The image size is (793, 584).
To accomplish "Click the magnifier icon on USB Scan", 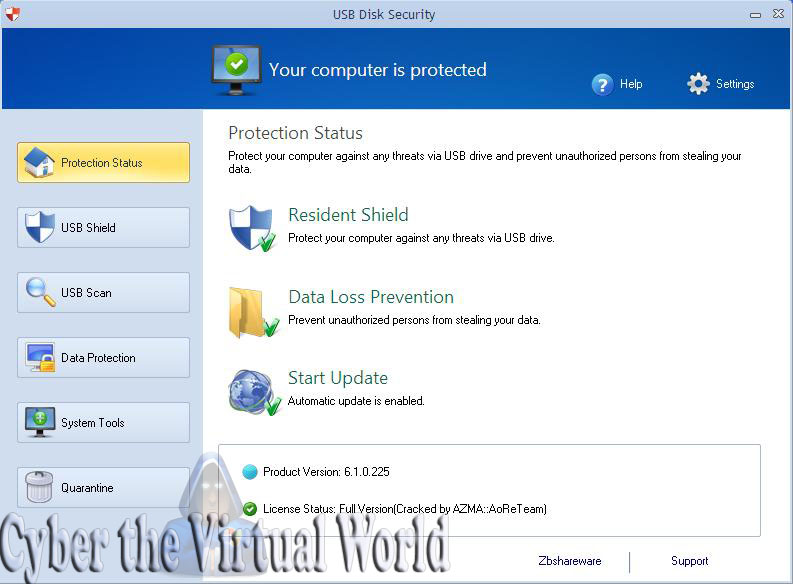I will point(40,292).
